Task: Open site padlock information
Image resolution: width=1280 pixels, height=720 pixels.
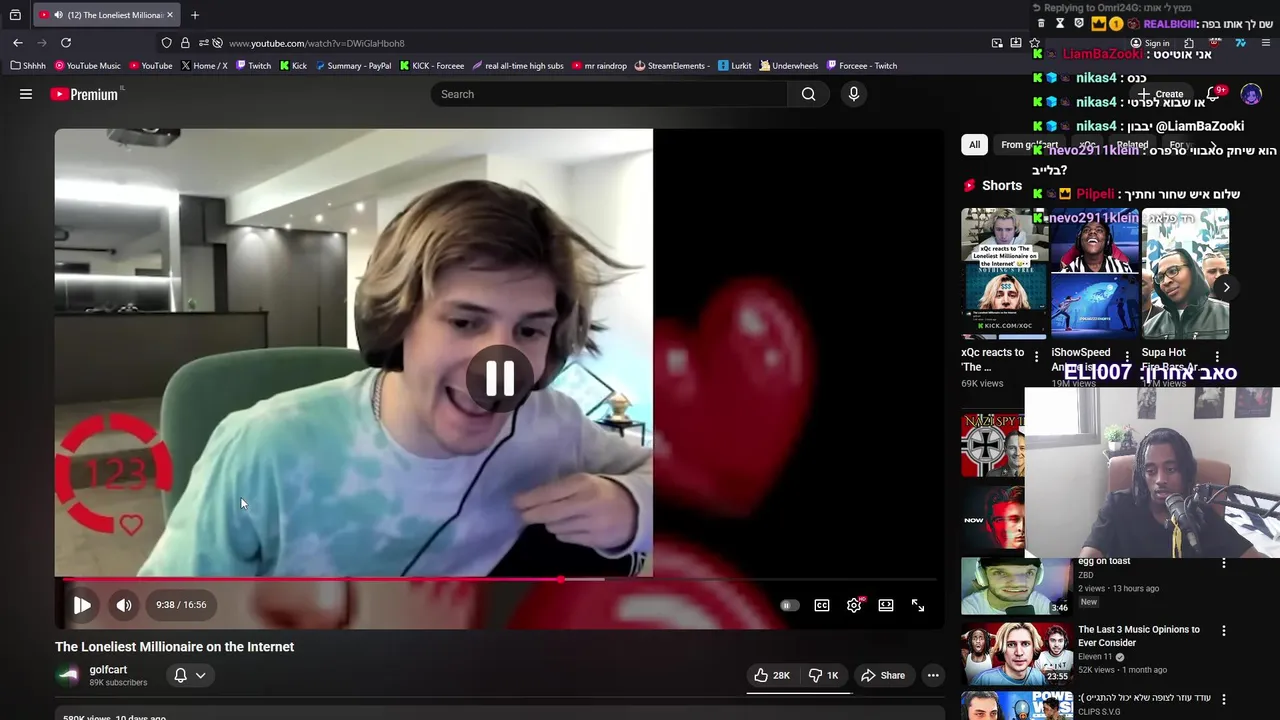Action: 185,43
